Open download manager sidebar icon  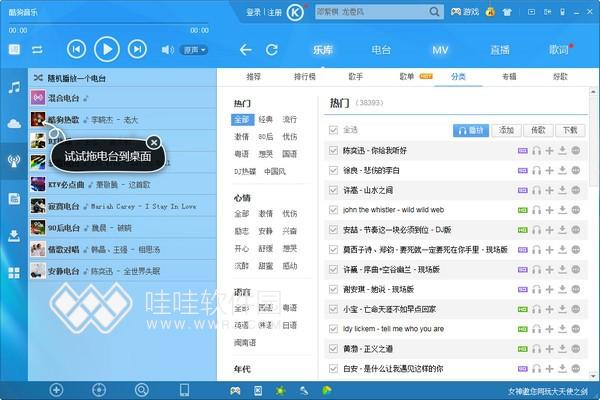click(x=14, y=236)
